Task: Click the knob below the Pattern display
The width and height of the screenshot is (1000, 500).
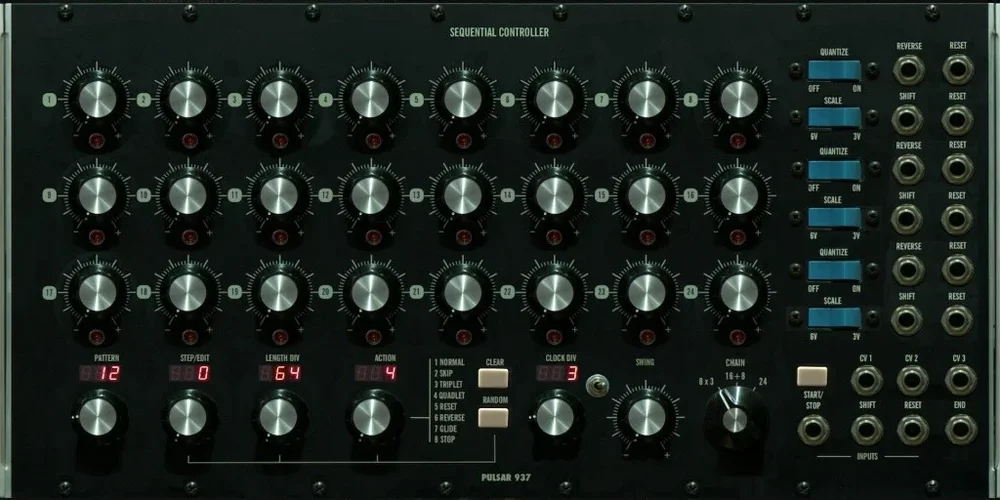Action: pos(98,417)
